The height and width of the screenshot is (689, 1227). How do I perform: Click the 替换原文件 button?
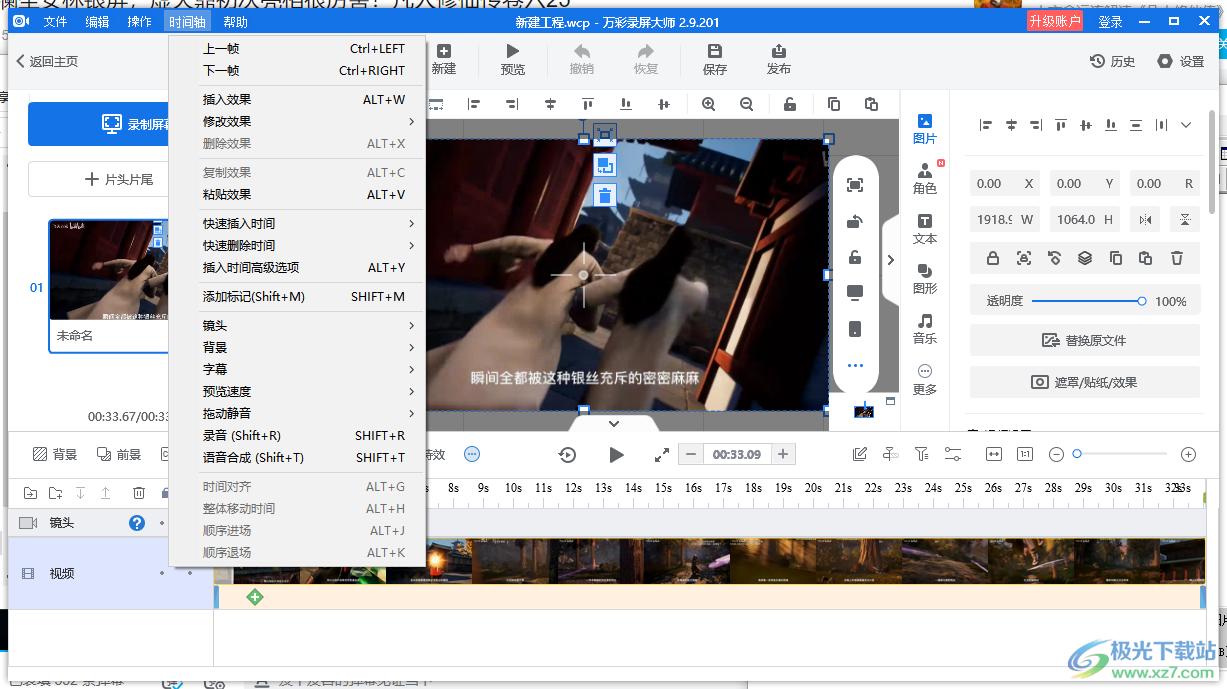(1084, 340)
